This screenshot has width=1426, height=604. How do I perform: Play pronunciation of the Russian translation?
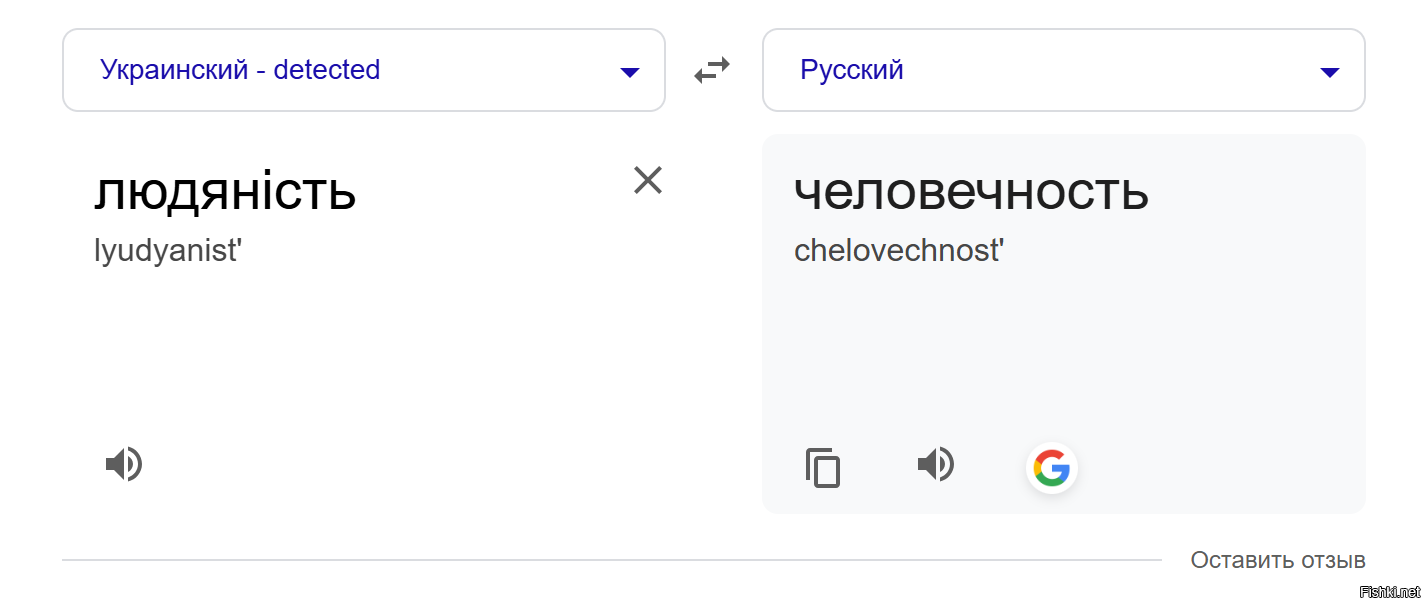(x=935, y=463)
